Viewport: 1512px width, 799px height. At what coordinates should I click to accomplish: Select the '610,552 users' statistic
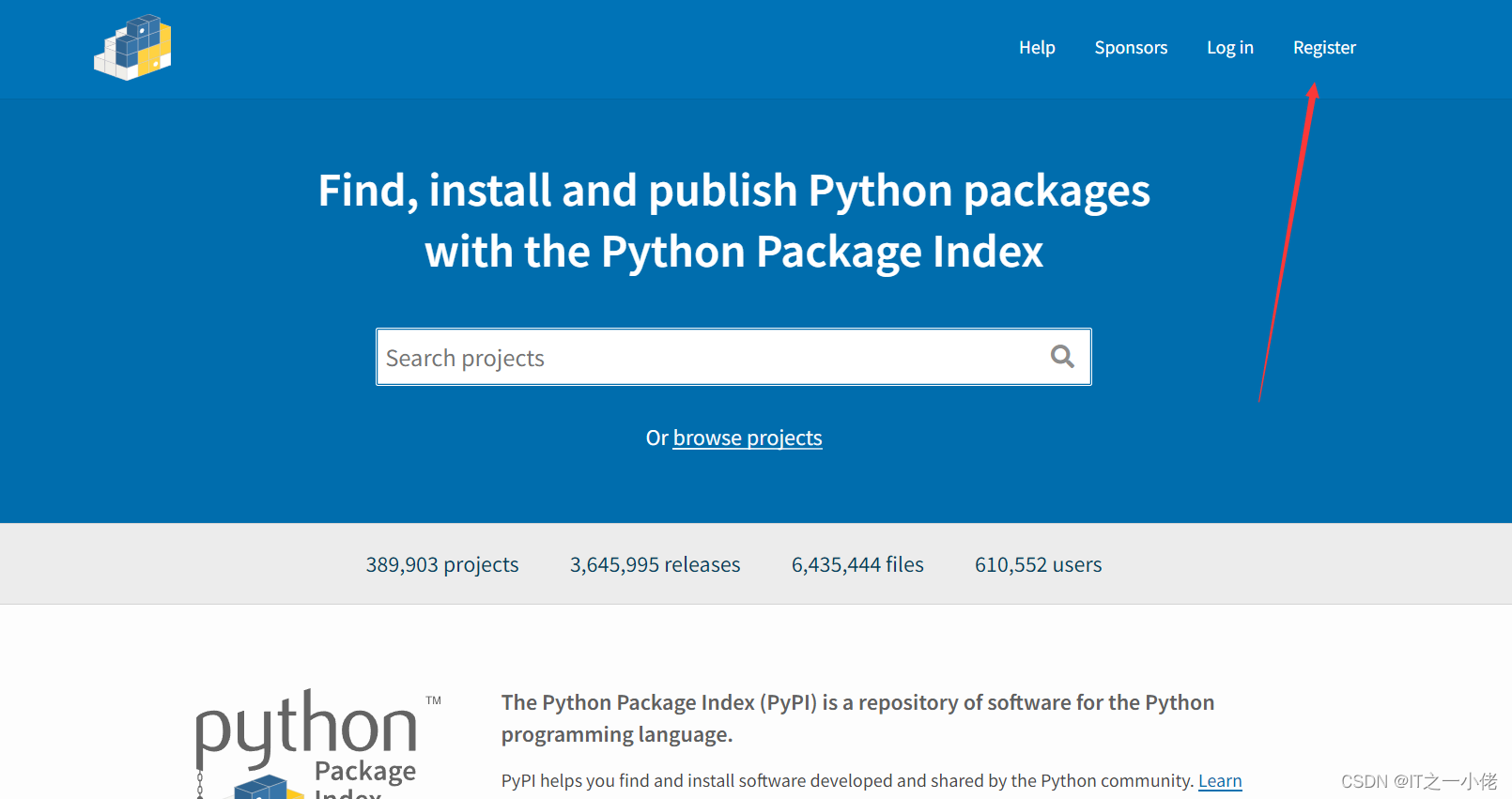tap(1038, 564)
